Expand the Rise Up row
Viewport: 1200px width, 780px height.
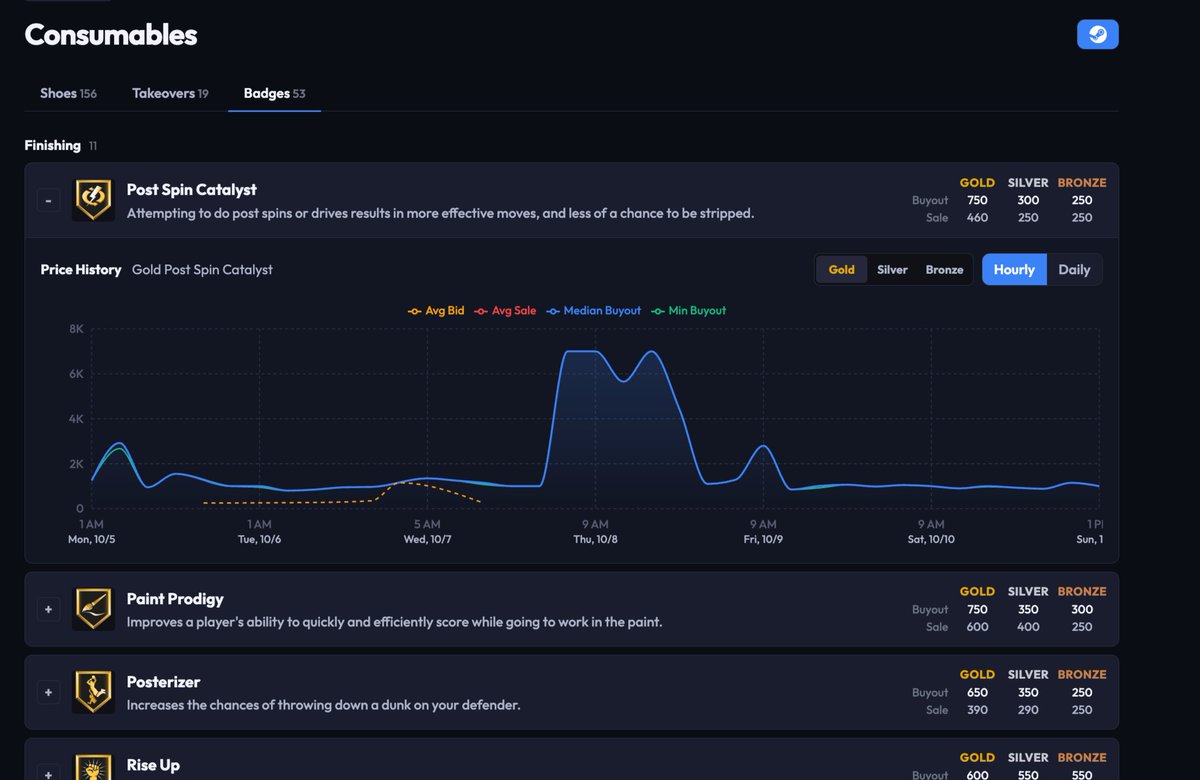click(48, 773)
